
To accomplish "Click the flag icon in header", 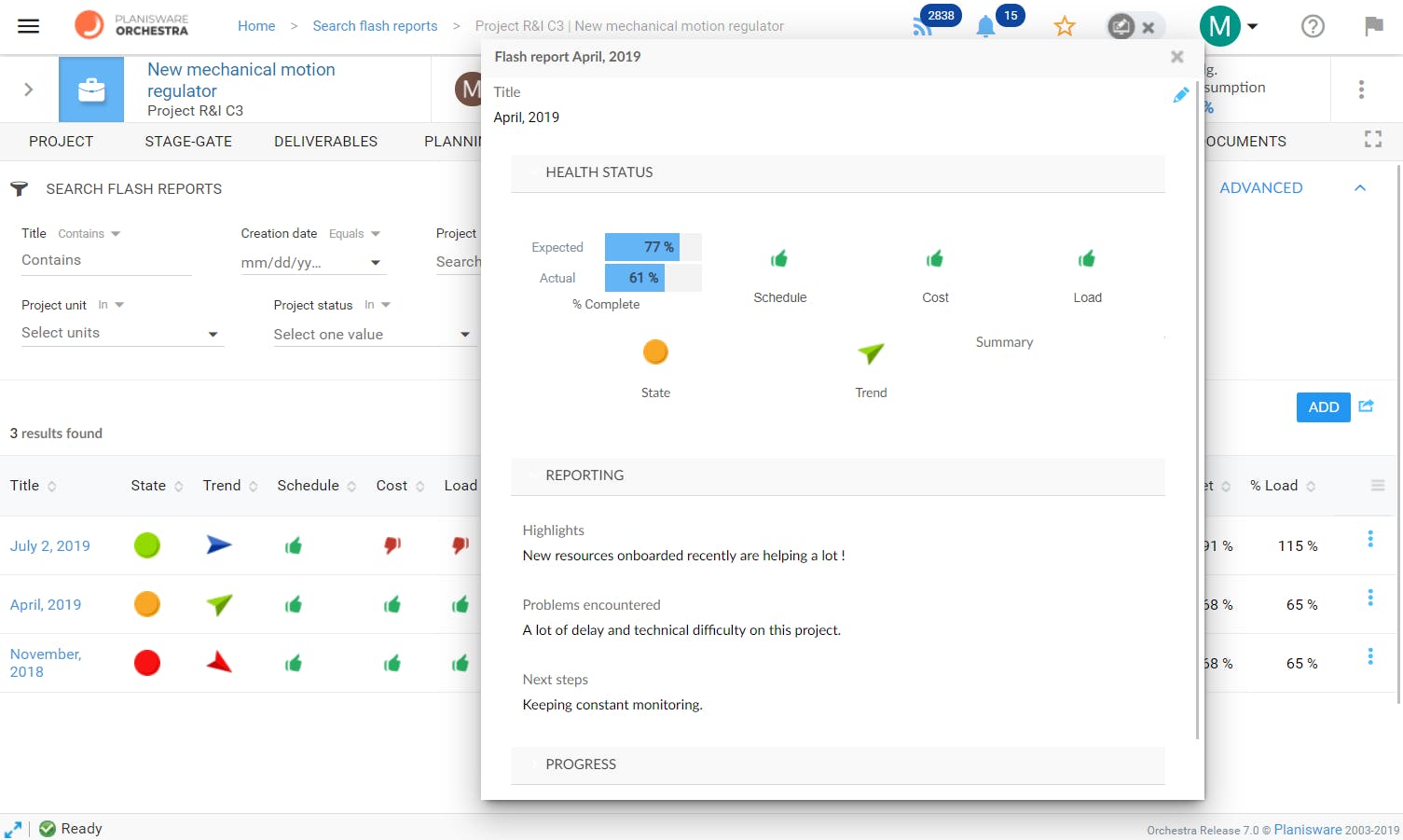I will coord(1373,26).
